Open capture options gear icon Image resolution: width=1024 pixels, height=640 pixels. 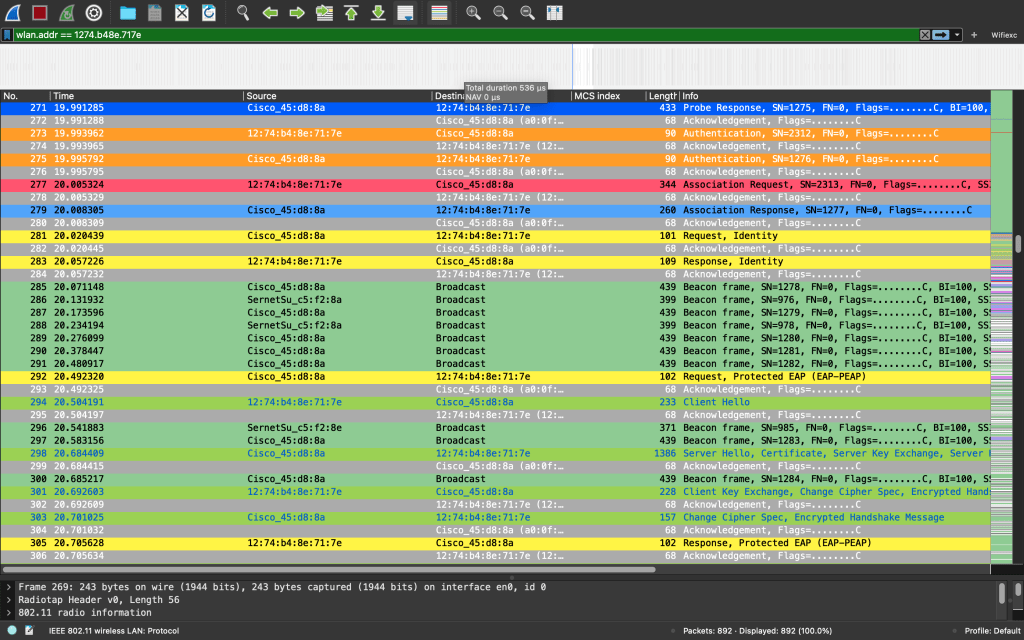(93, 13)
